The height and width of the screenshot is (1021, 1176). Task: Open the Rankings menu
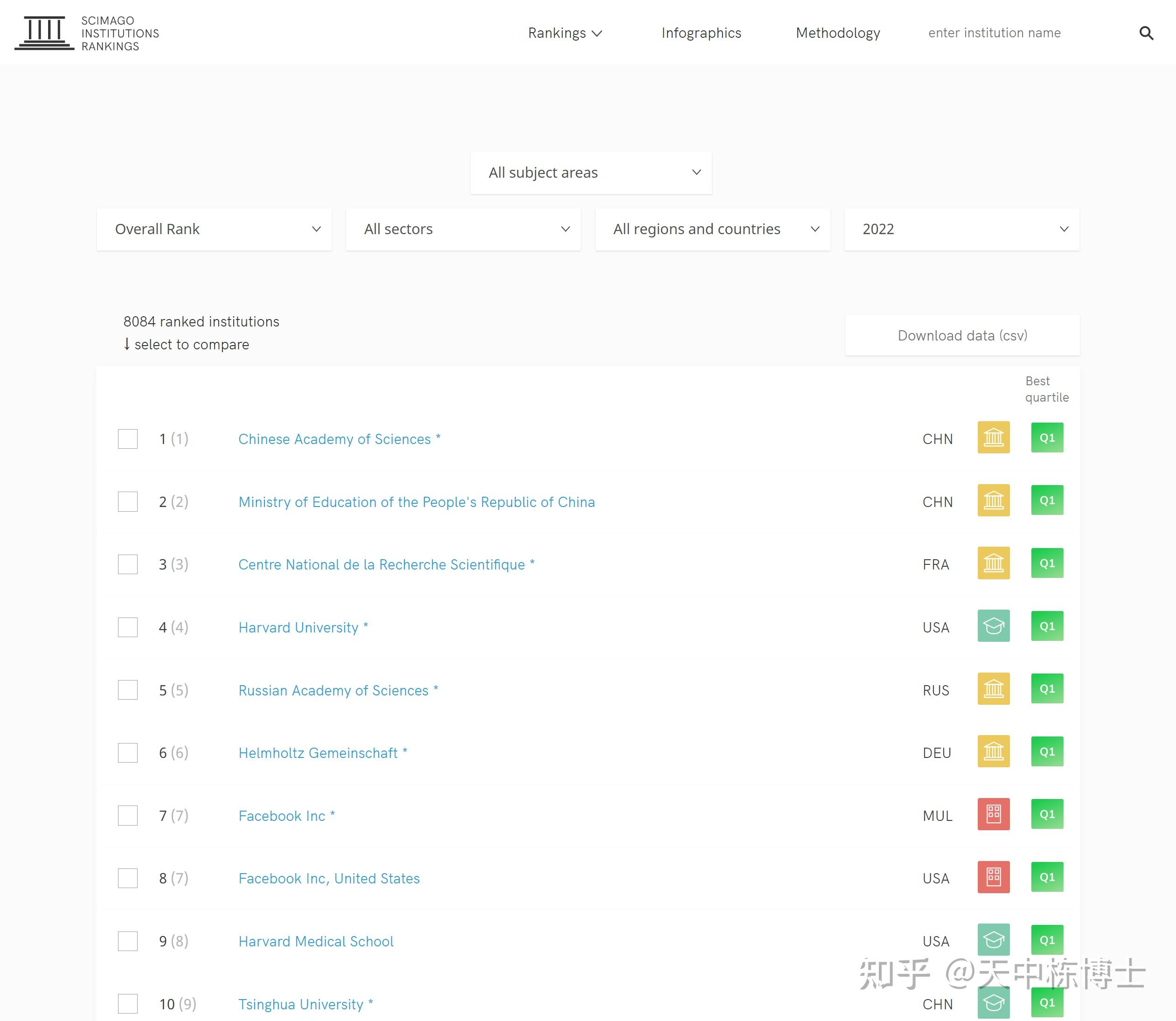click(x=564, y=33)
